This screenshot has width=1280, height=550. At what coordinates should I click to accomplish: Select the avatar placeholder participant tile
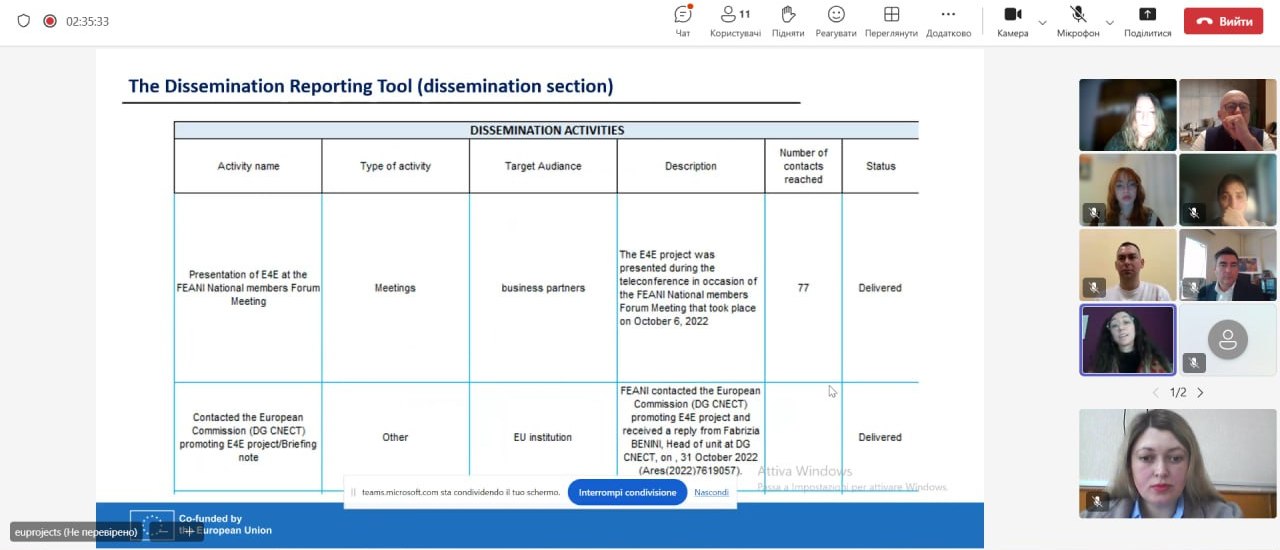tap(1227, 340)
